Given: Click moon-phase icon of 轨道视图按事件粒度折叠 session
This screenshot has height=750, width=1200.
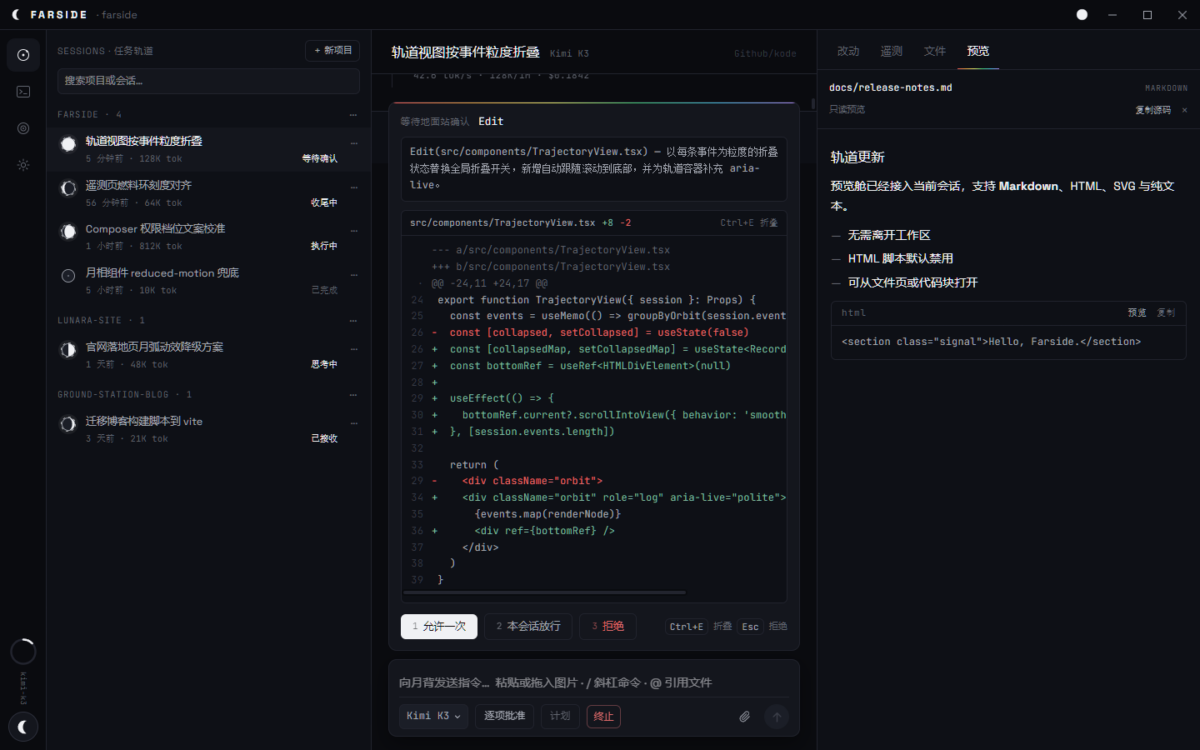Looking at the screenshot, I should [x=68, y=144].
